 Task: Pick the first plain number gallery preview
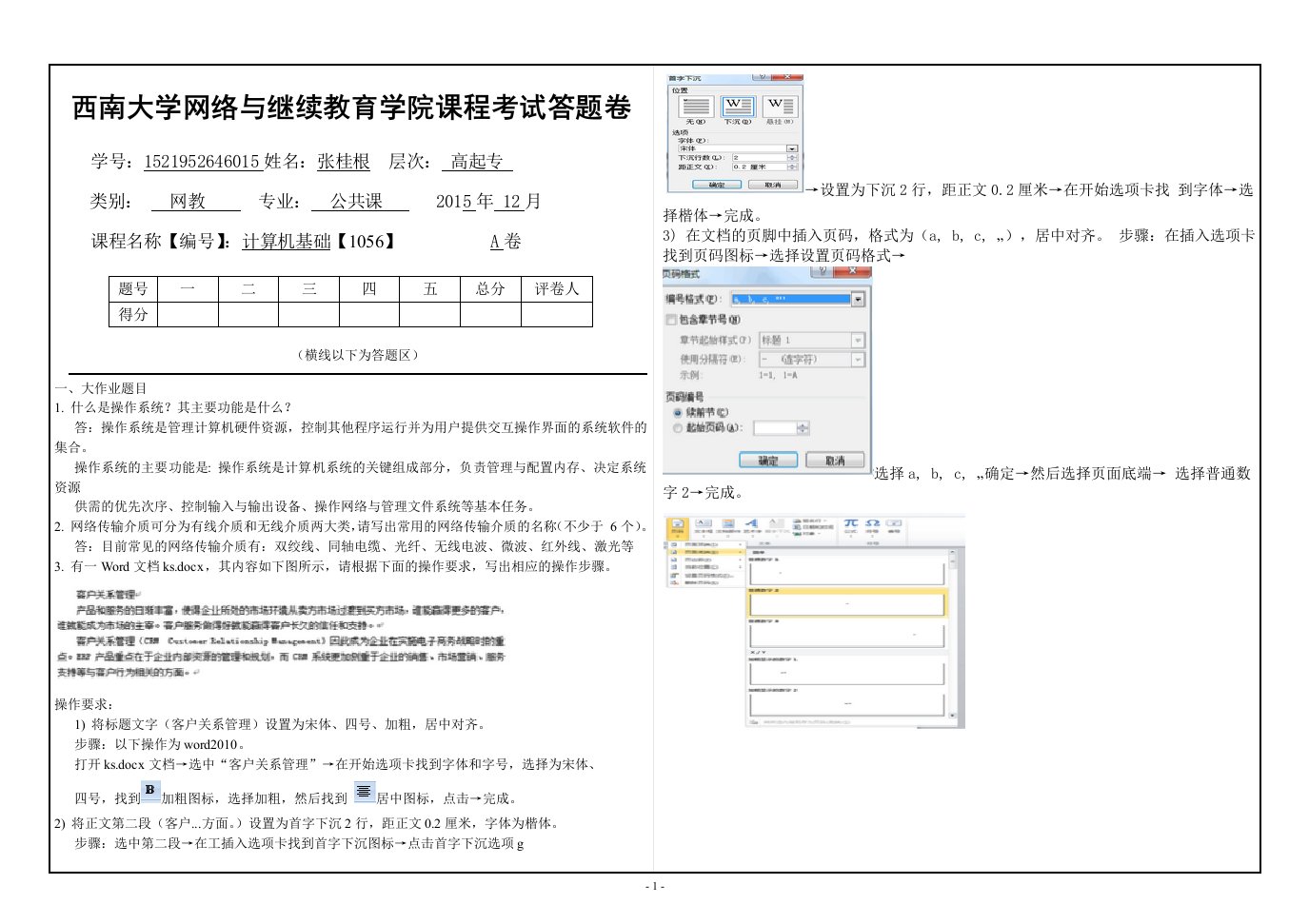847,574
